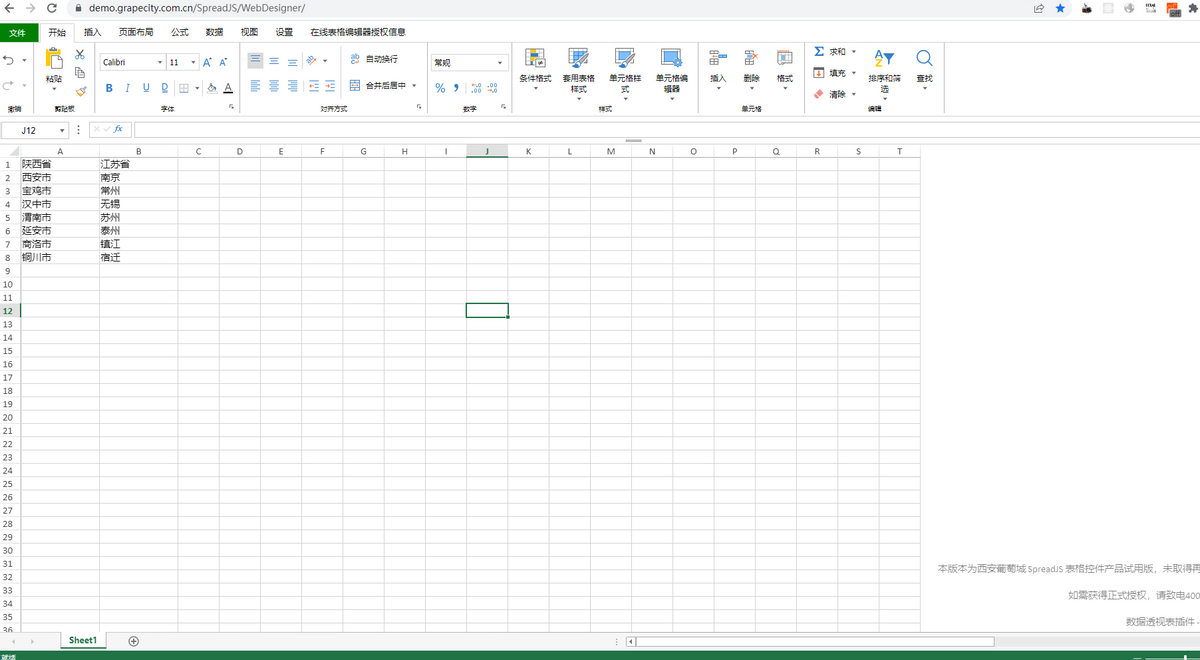
Task: Click the 删除 delete cells icon
Action: click(751, 58)
